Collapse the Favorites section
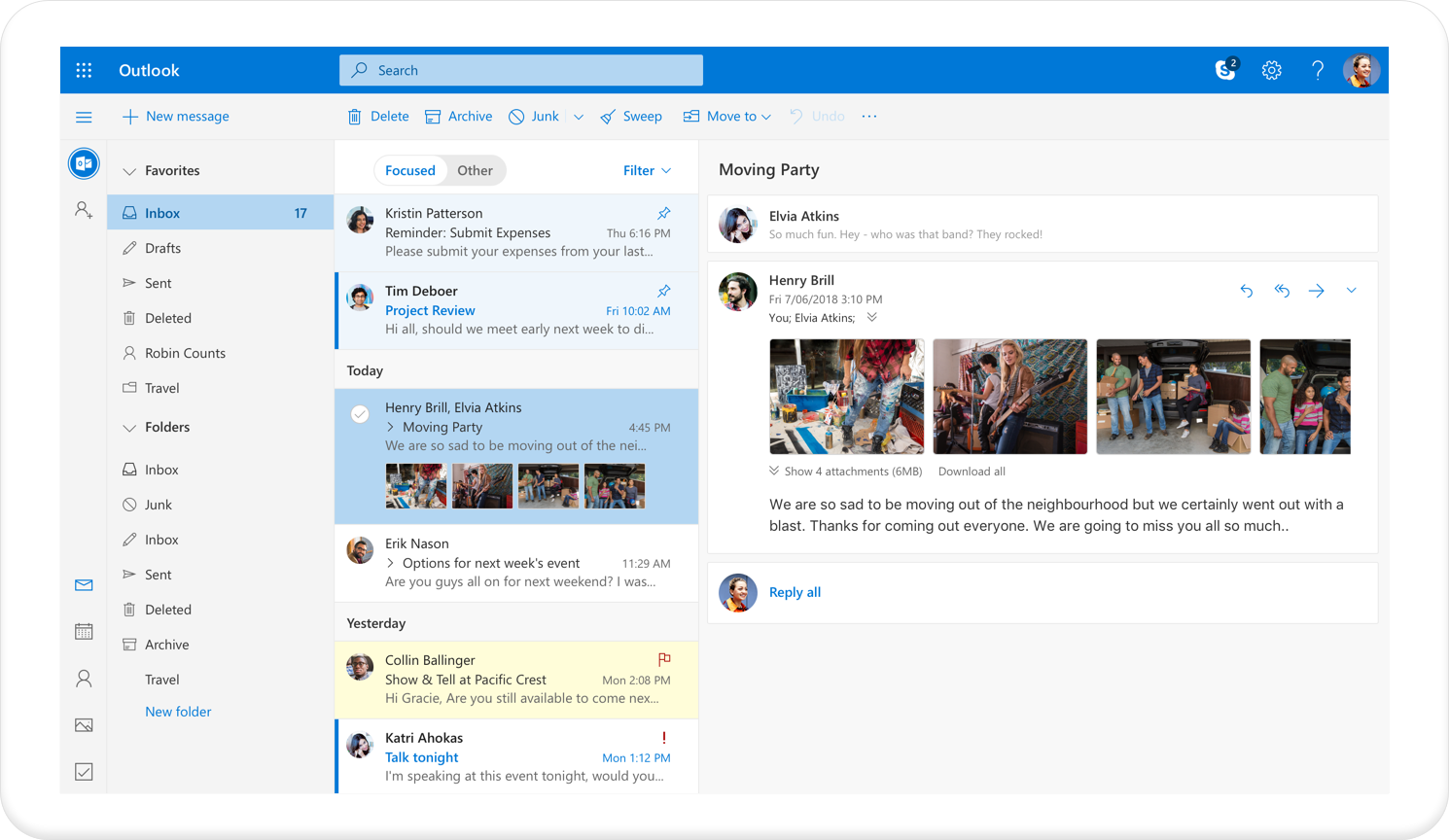This screenshot has height=840, width=1449. pyautogui.click(x=129, y=170)
